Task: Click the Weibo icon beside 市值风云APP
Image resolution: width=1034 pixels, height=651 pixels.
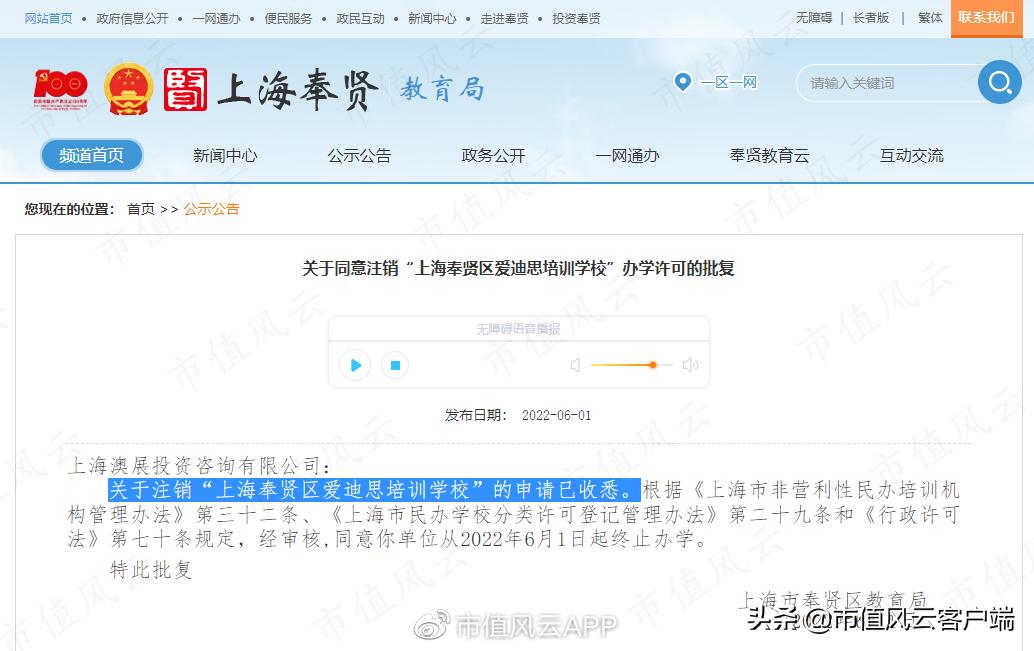Action: (430, 625)
